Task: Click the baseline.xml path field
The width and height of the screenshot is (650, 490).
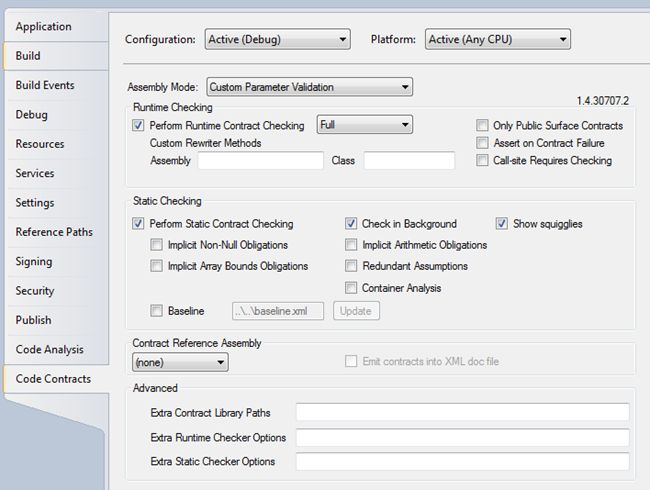Action: [x=278, y=311]
